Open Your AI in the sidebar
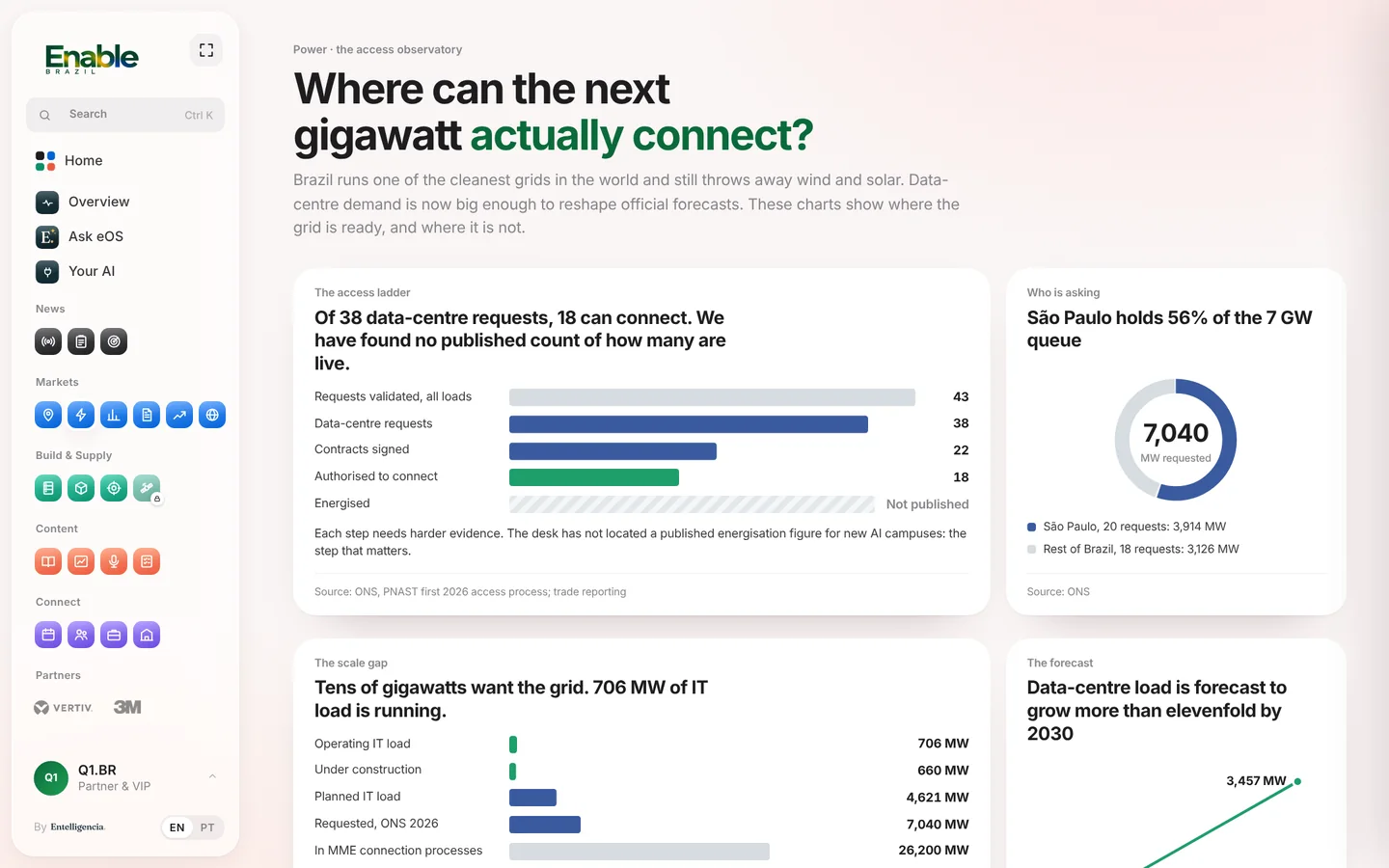The image size is (1389, 868). tap(125, 271)
